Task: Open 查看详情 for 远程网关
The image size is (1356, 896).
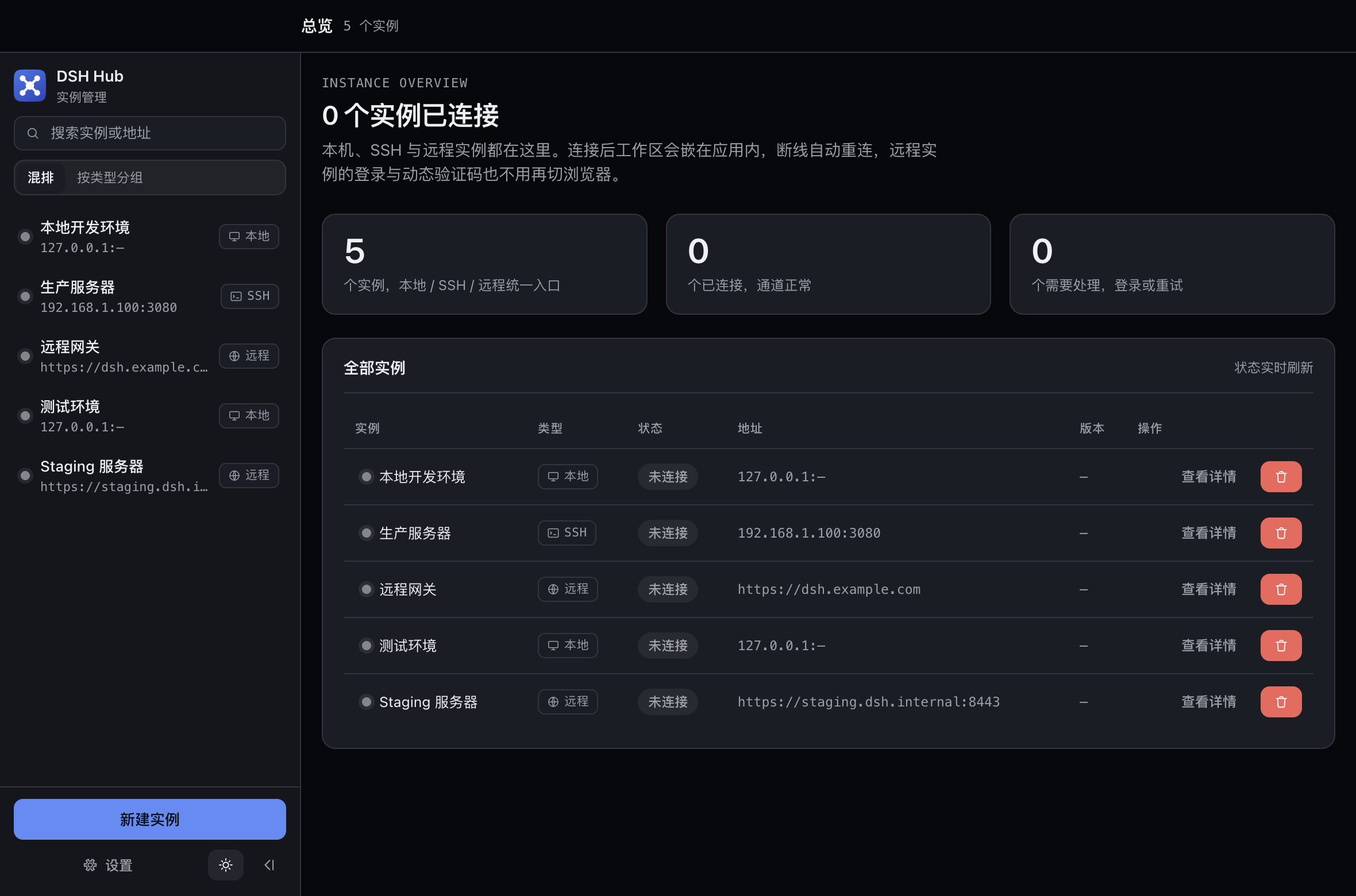Action: 1209,589
